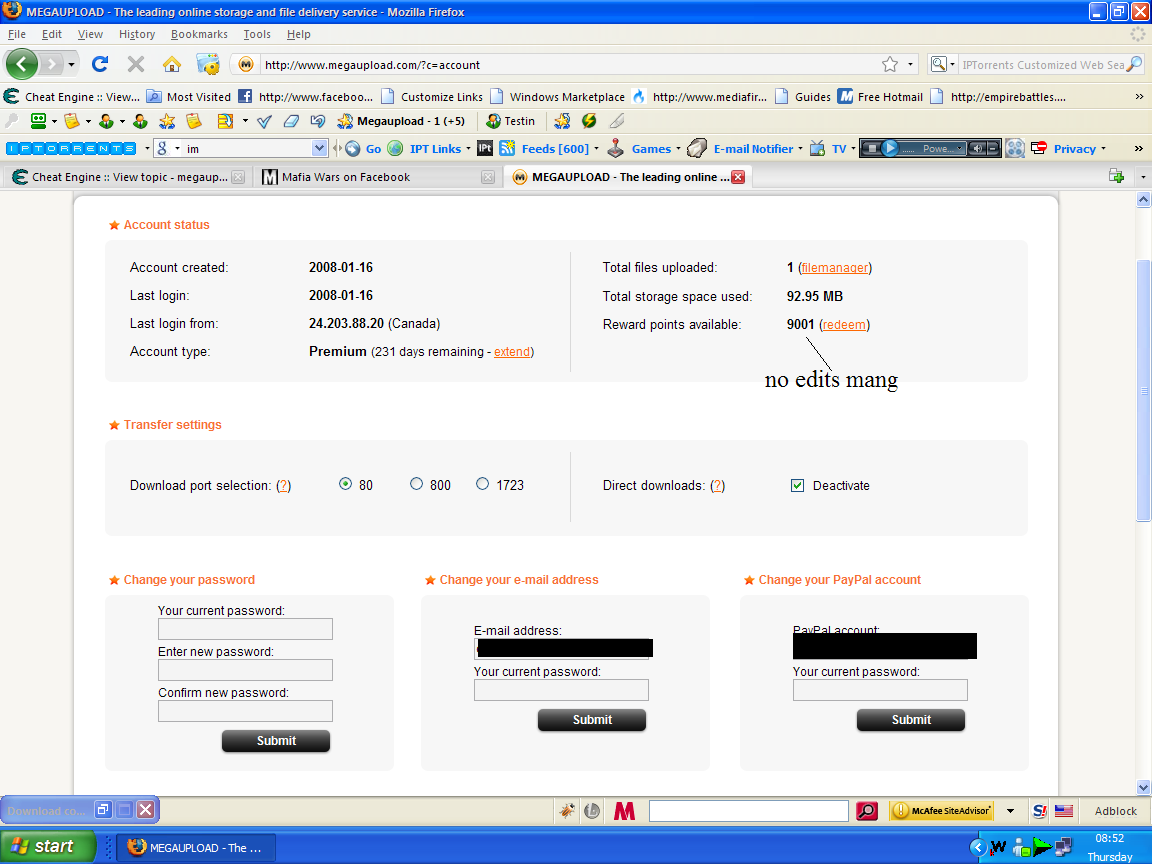
Task: Open the History menu
Action: coord(137,34)
